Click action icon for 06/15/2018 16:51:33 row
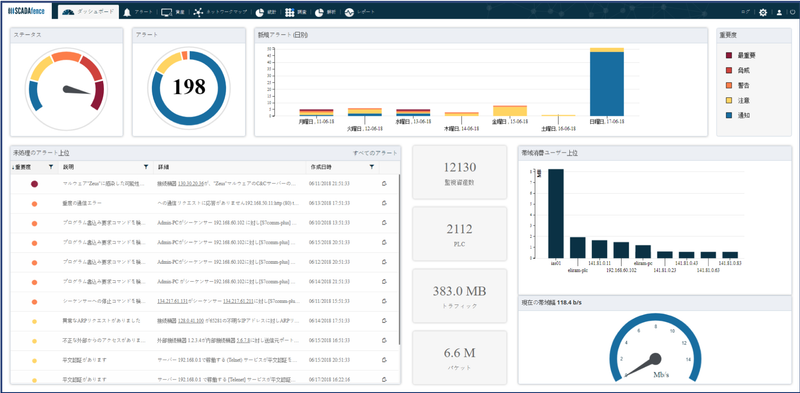The height and width of the screenshot is (393, 800). click(385, 340)
